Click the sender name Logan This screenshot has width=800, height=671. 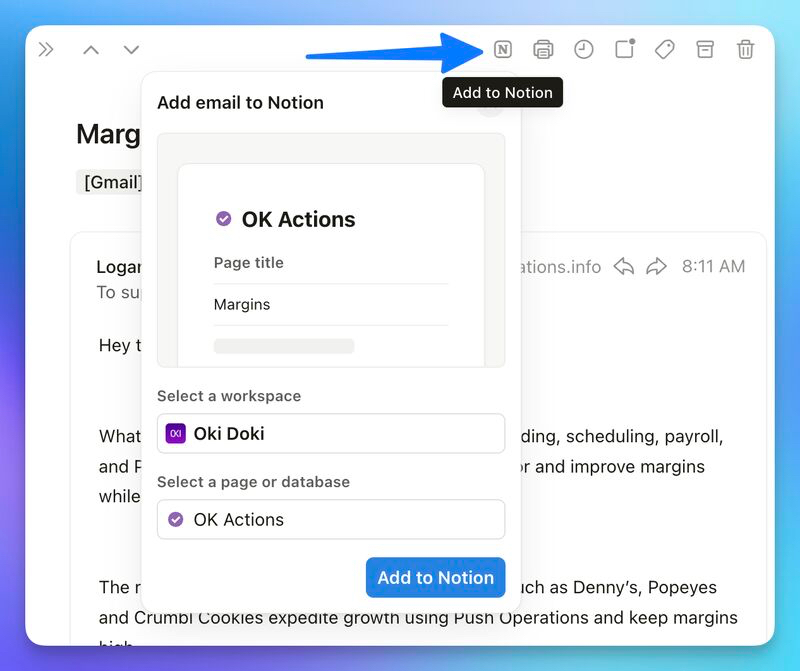[117, 267]
